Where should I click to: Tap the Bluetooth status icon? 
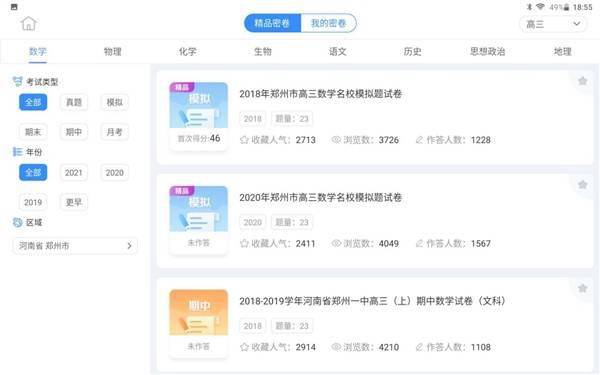click(x=530, y=7)
